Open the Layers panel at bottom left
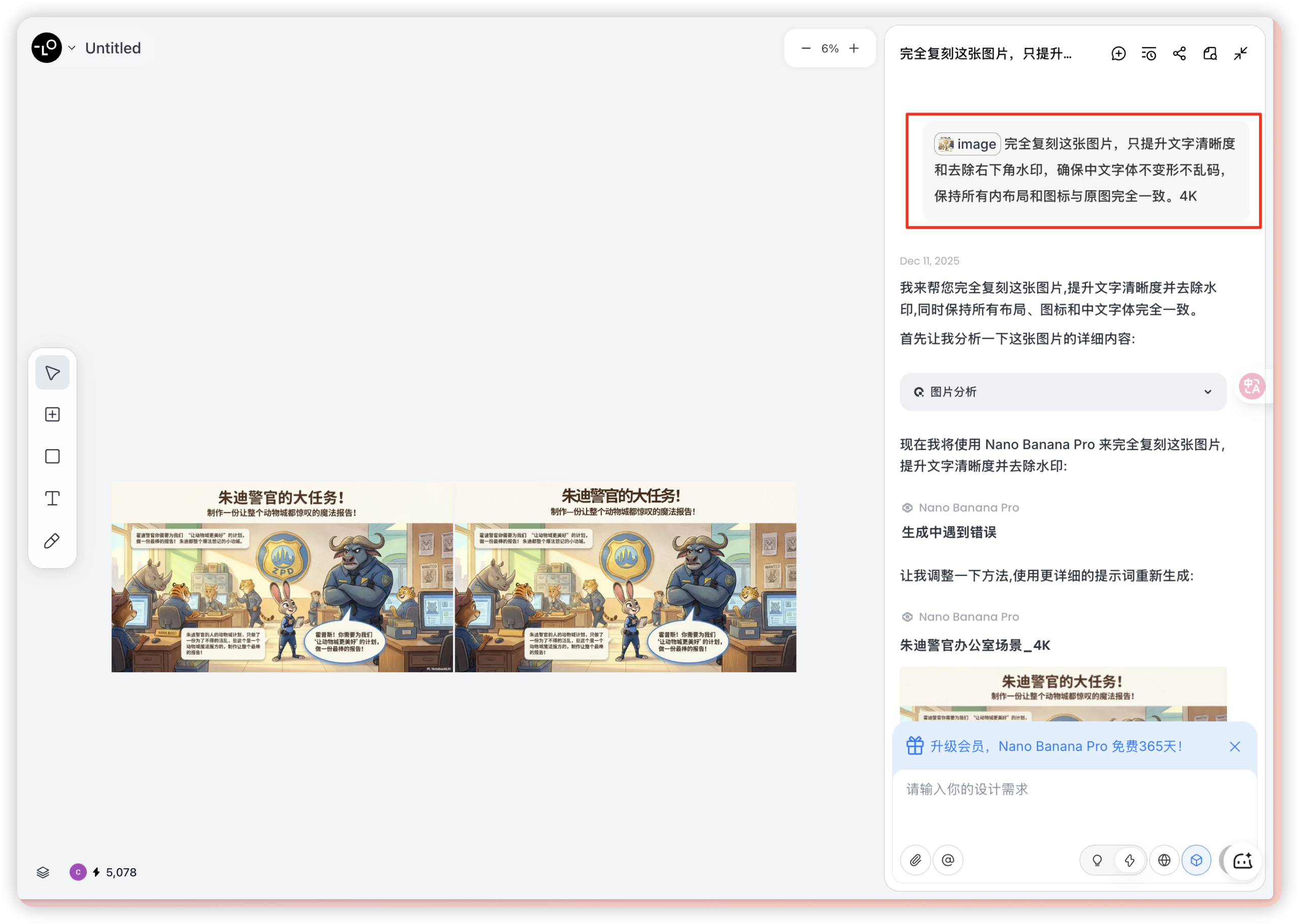This screenshot has width=1299, height=924. [43, 872]
